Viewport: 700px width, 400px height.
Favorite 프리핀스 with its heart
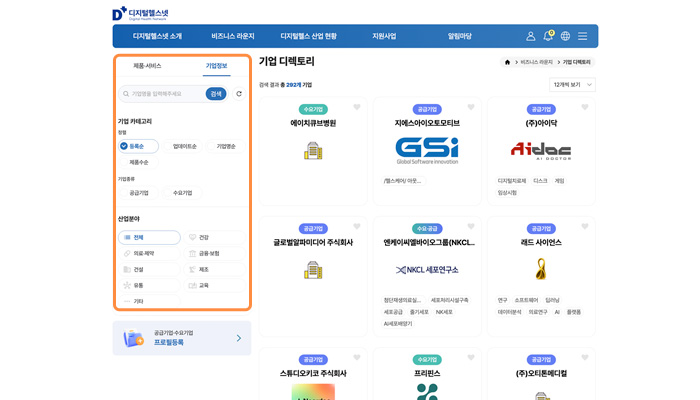[x=471, y=357]
